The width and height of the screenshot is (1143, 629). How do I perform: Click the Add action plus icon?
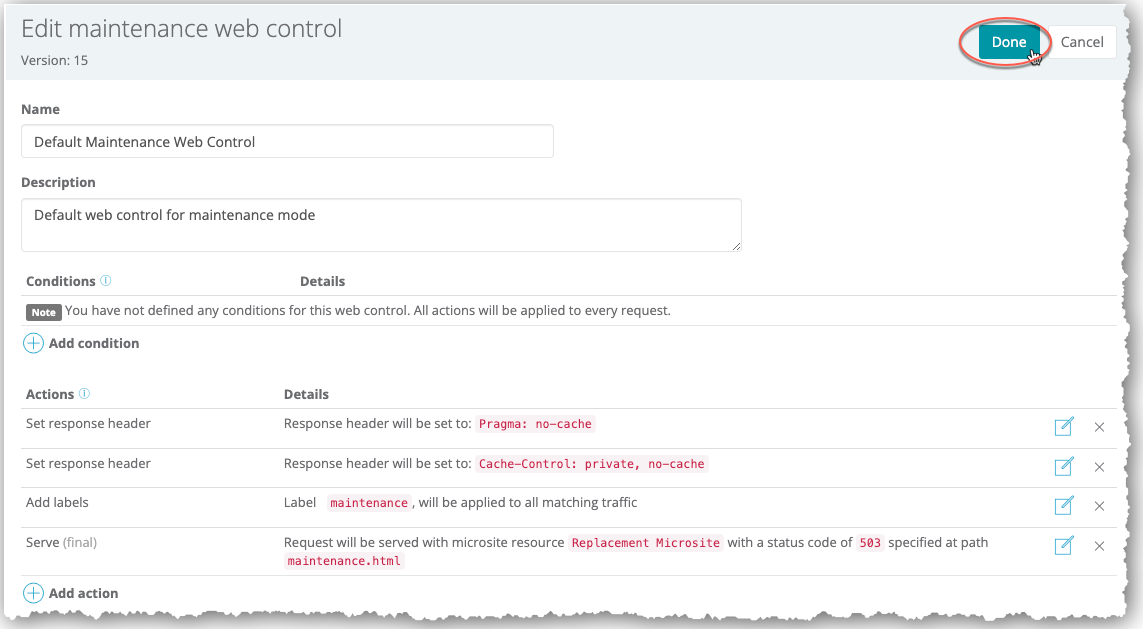(33, 593)
